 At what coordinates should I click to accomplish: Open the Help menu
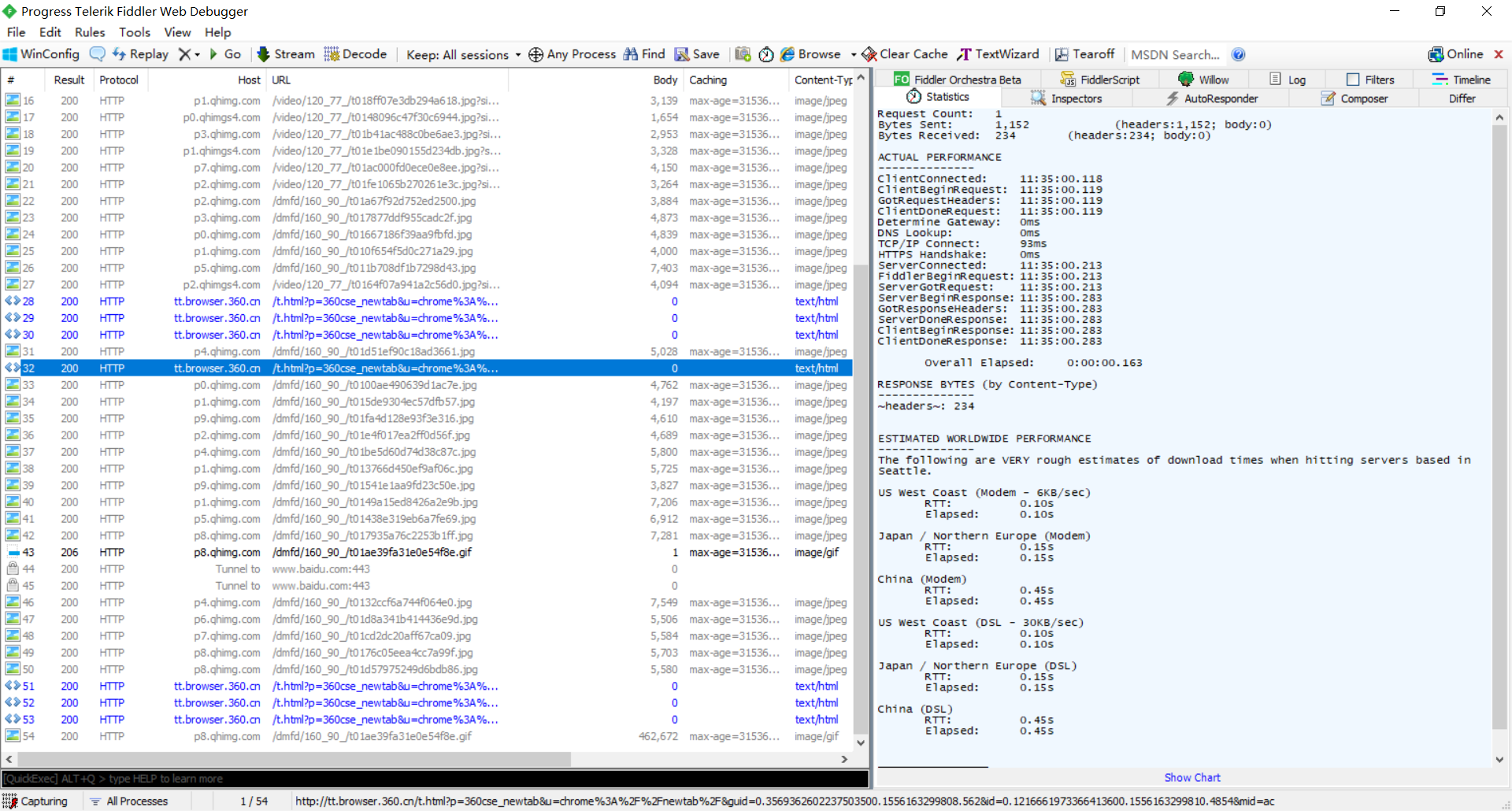coord(218,32)
